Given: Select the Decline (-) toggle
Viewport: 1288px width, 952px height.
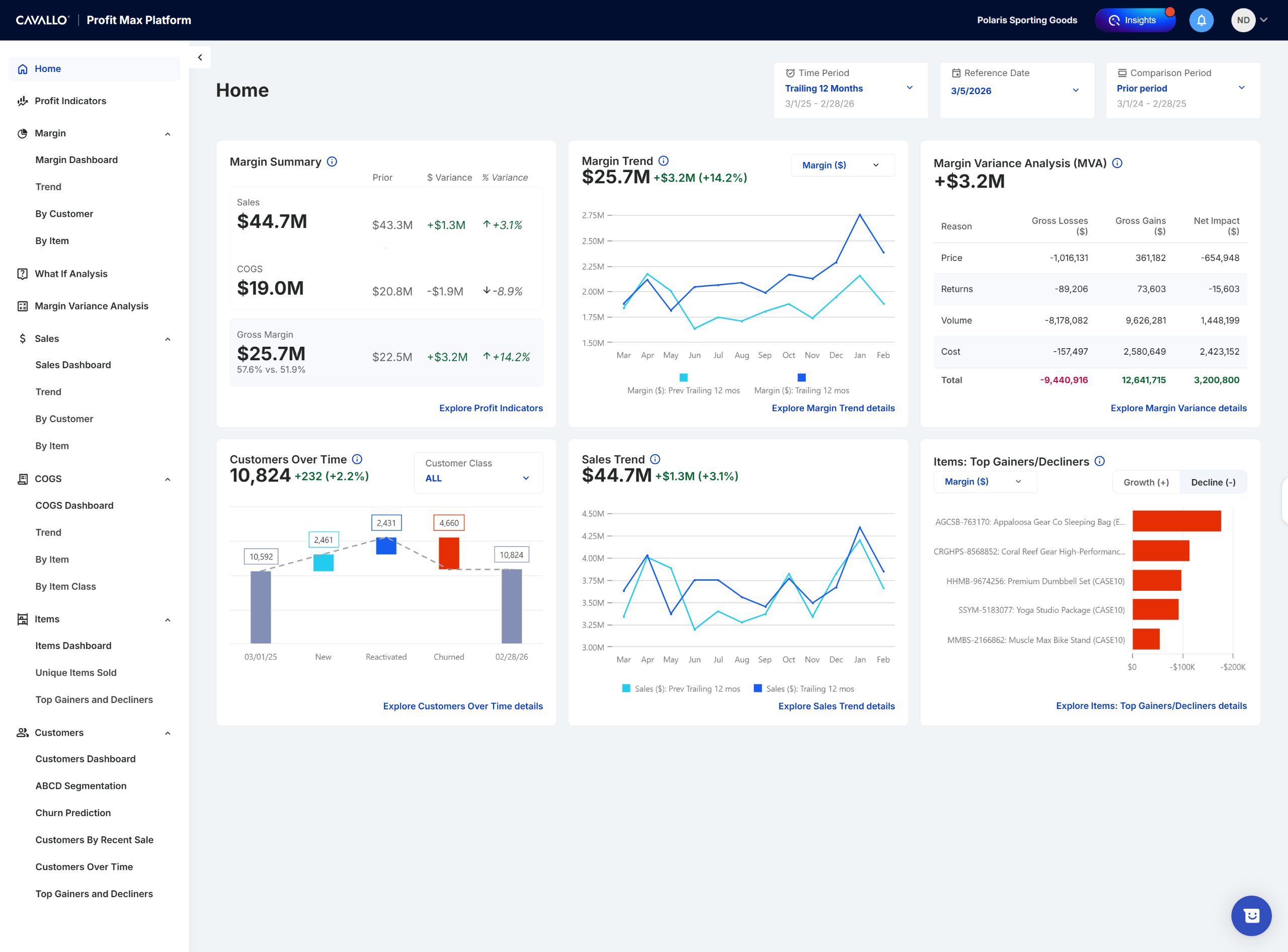Looking at the screenshot, I should point(1213,483).
